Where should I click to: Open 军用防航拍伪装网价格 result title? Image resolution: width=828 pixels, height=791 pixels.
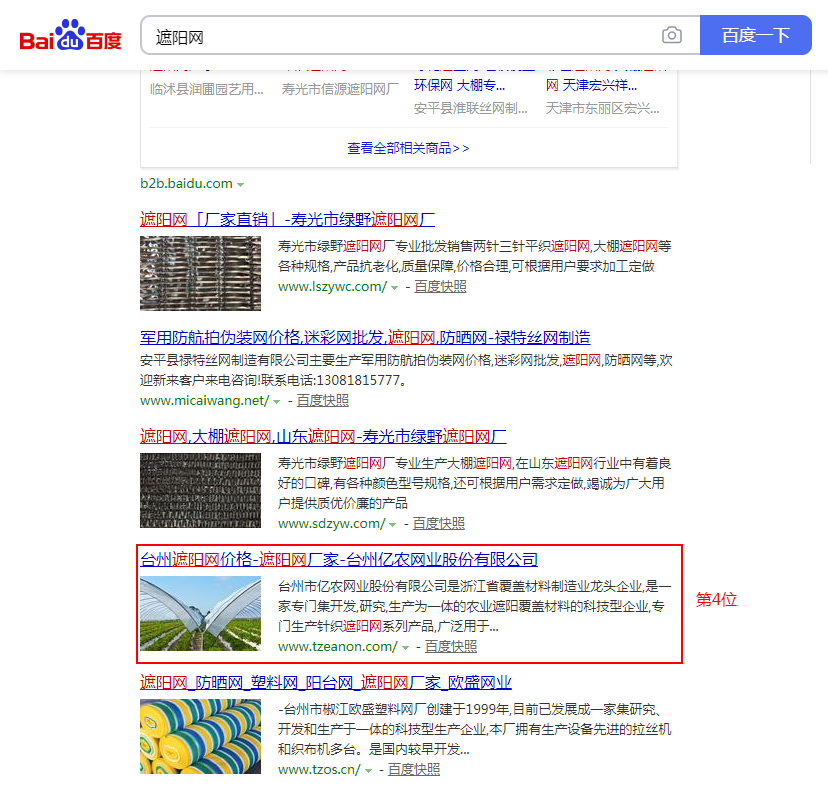pos(365,337)
